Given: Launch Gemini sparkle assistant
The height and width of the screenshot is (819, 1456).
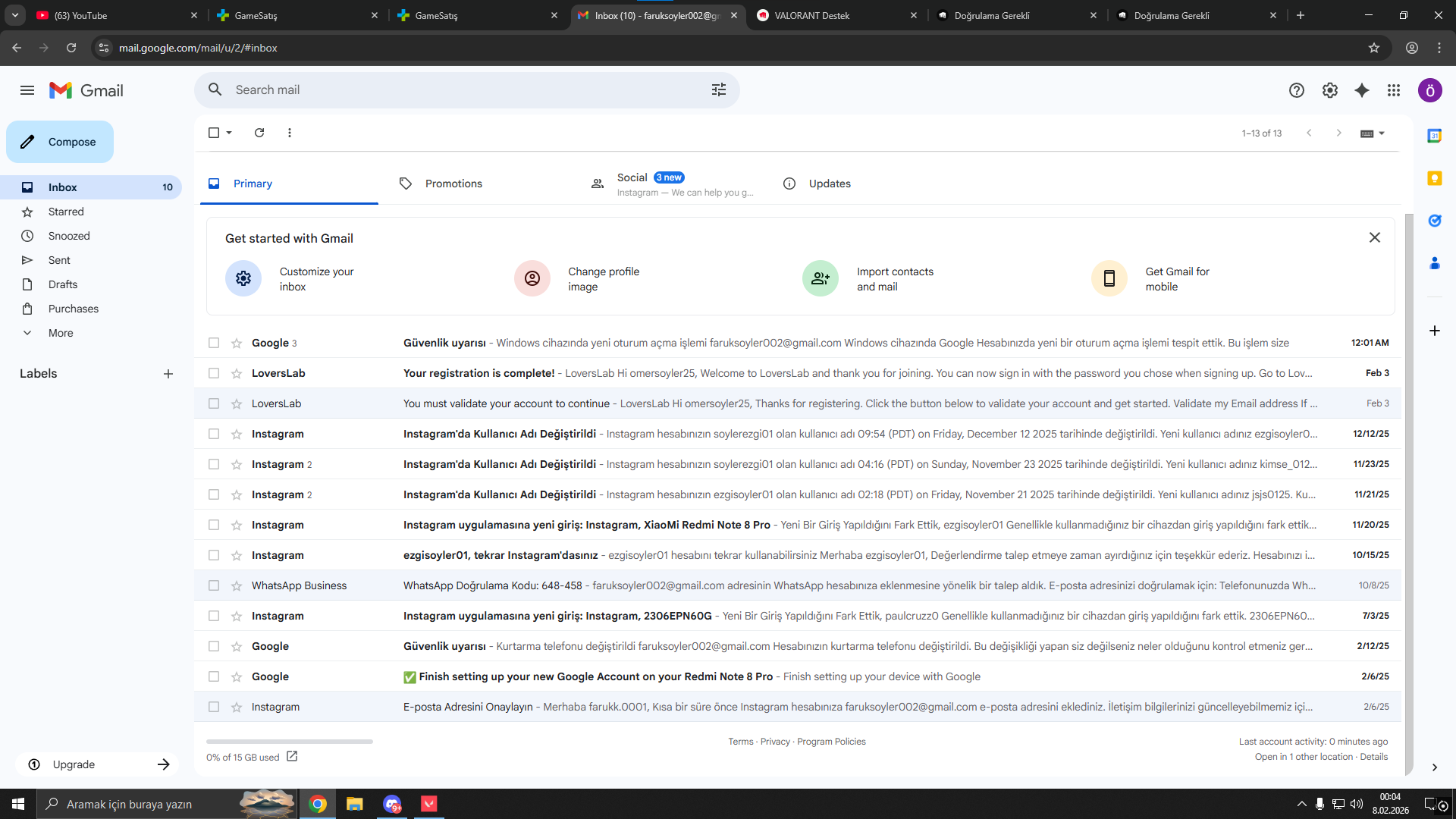Looking at the screenshot, I should 1362,90.
